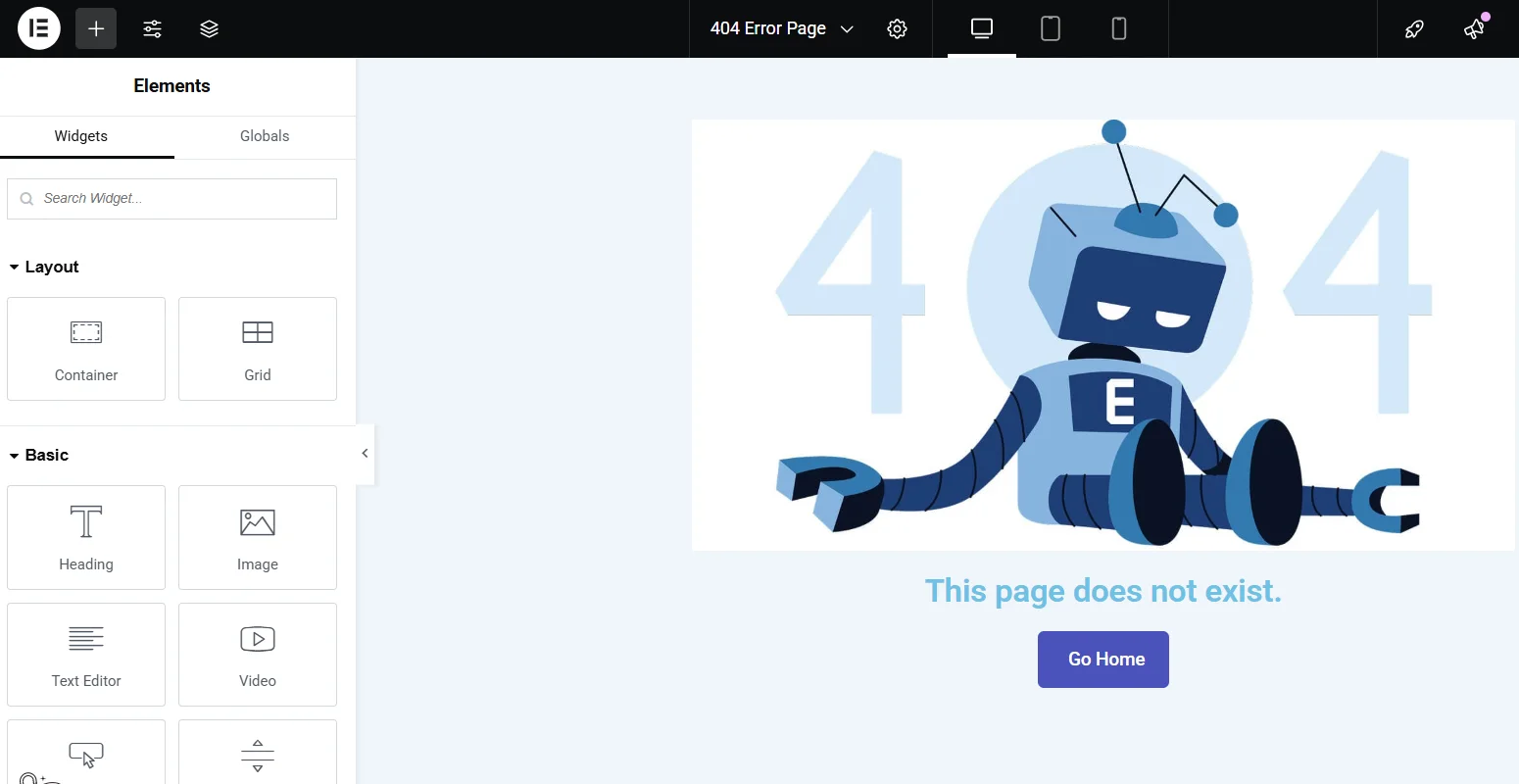
Task: Collapse the Basic section
Action: 39,455
